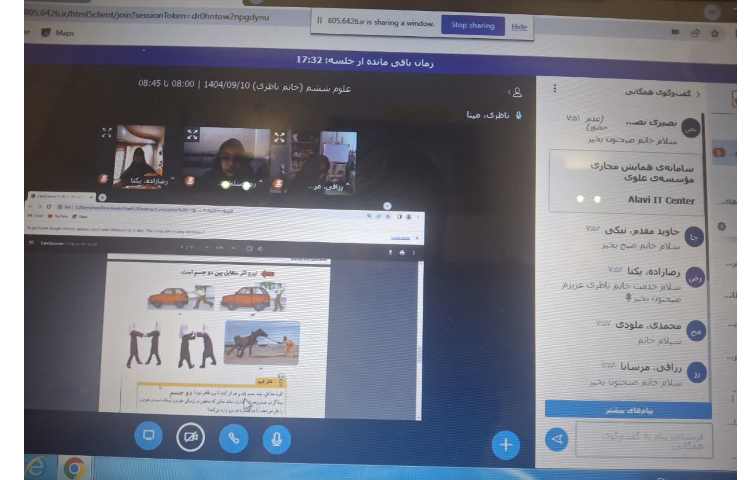Open the blue plus actions menu
This screenshot has width=750, height=480.
click(506, 444)
